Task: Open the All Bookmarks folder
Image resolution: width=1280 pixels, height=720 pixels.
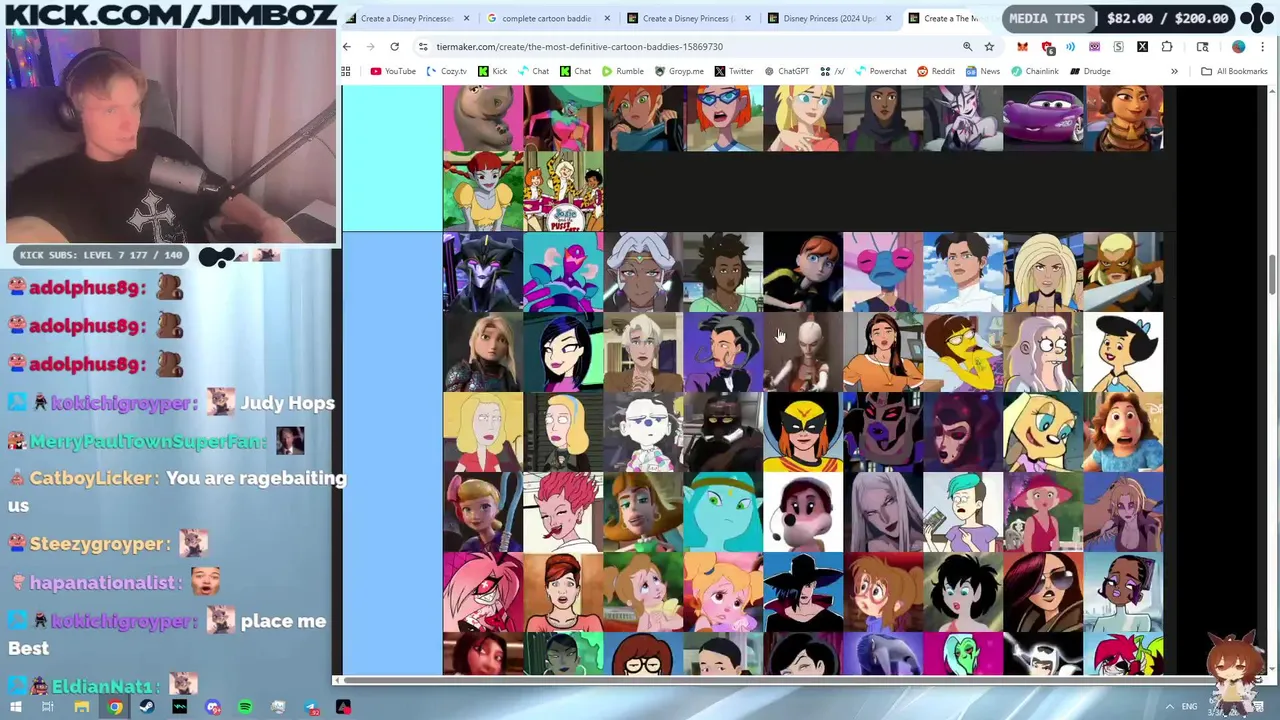Action: pyautogui.click(x=1234, y=71)
